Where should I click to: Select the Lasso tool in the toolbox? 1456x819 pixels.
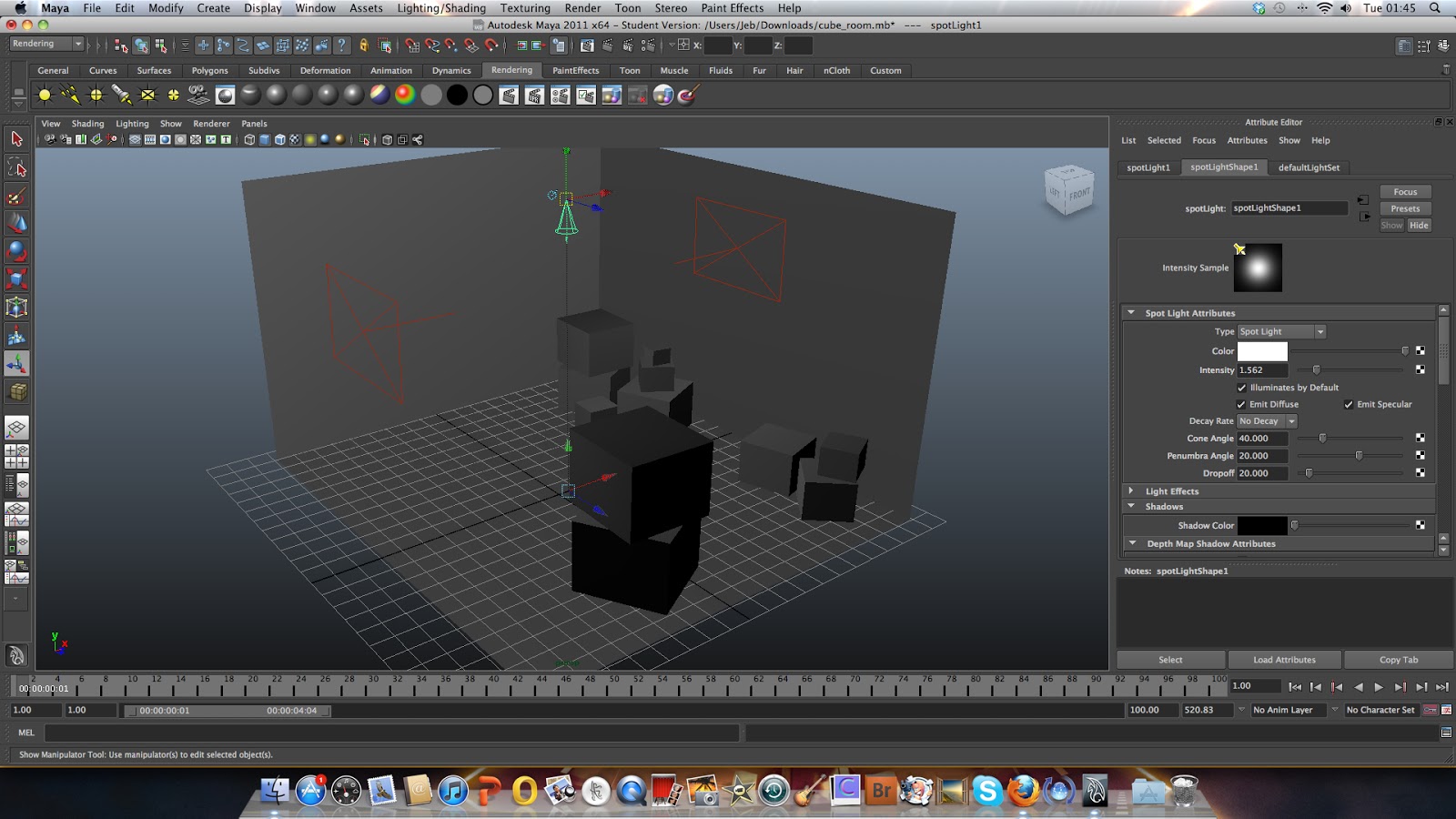click(x=16, y=167)
